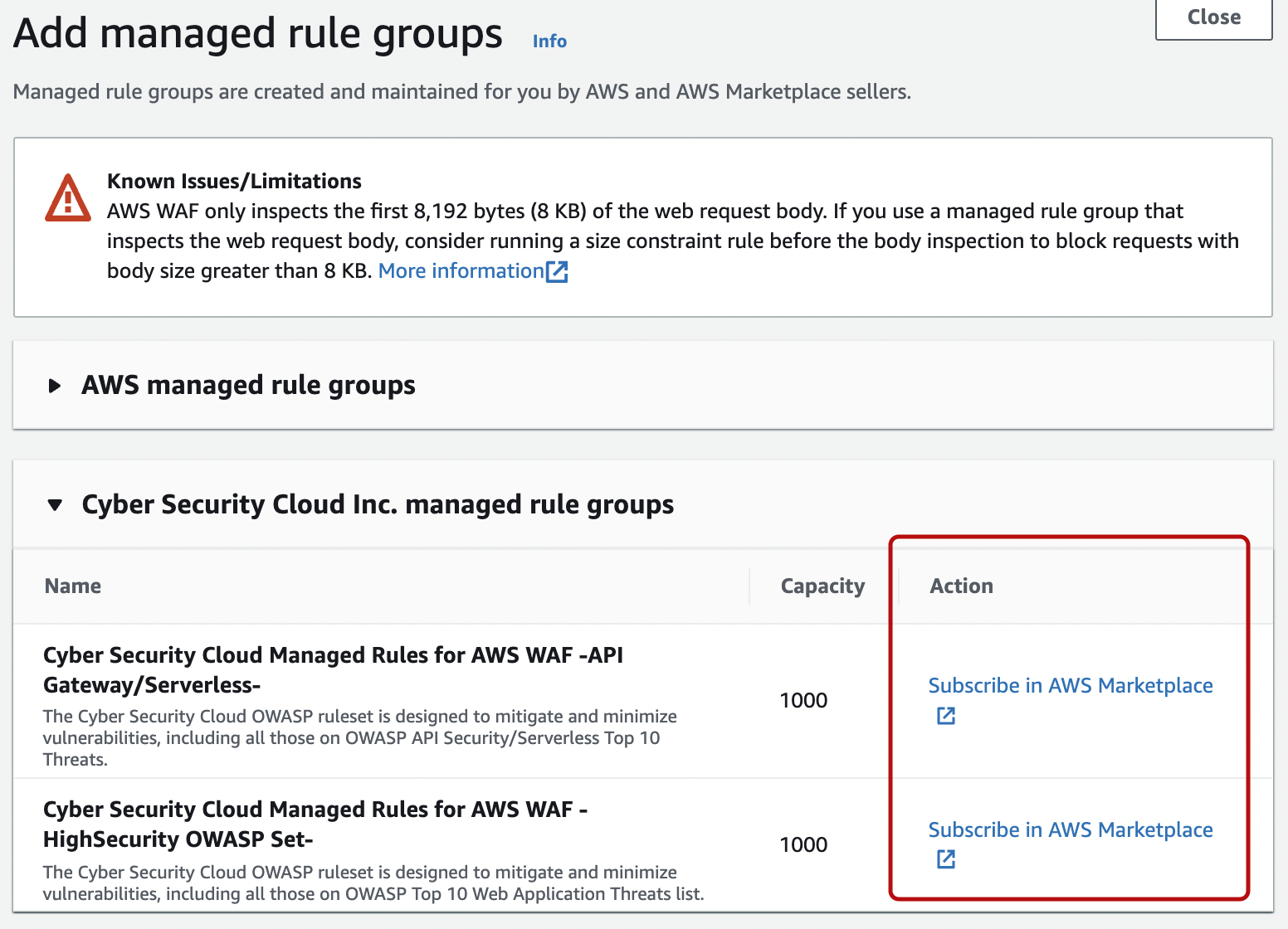Open the Info link next to title
1288x929 pixels.
(549, 41)
